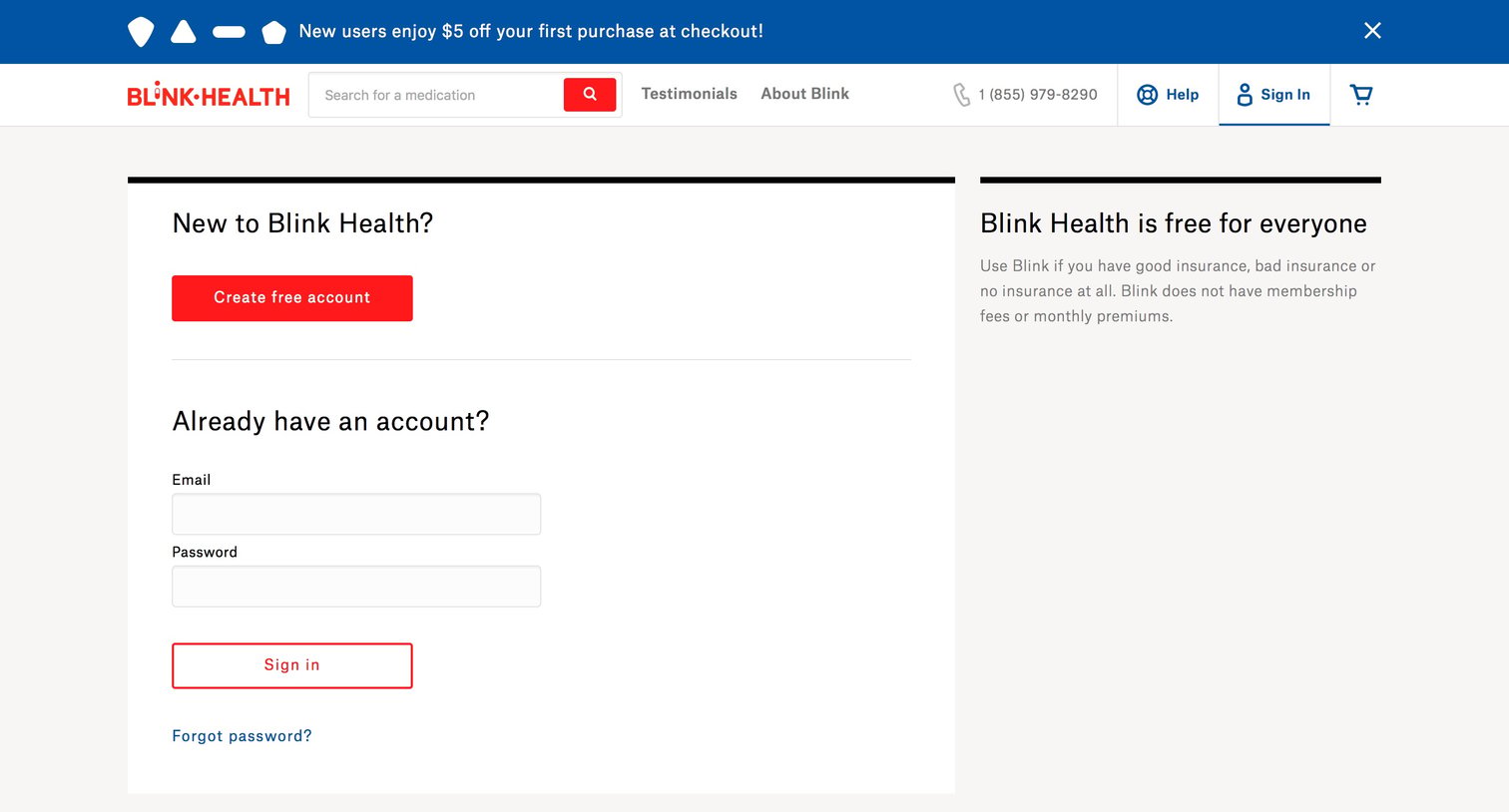Click the 'Email' field label
1509x812 pixels.
click(191, 480)
